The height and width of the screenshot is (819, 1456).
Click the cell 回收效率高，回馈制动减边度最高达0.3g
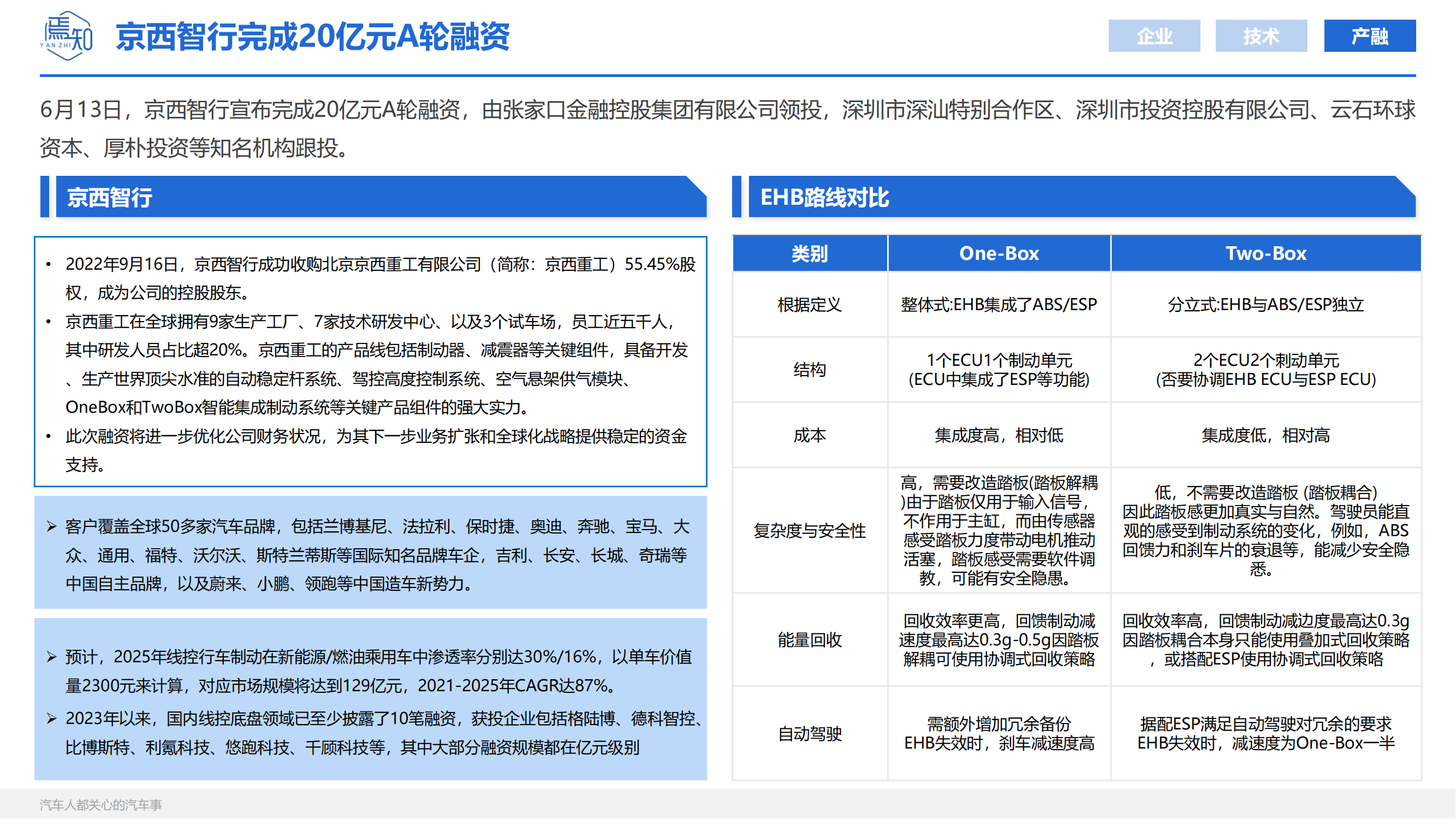click(x=1265, y=640)
